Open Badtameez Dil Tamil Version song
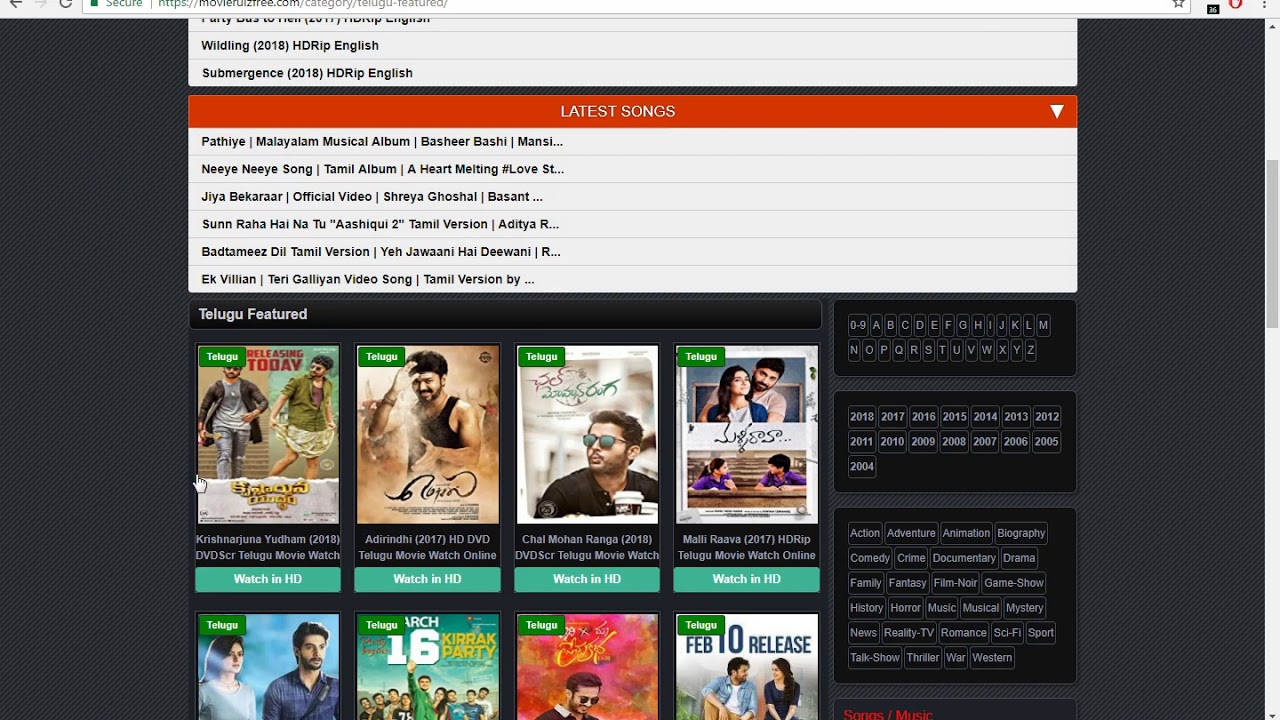Image resolution: width=1280 pixels, height=720 pixels. (381, 252)
